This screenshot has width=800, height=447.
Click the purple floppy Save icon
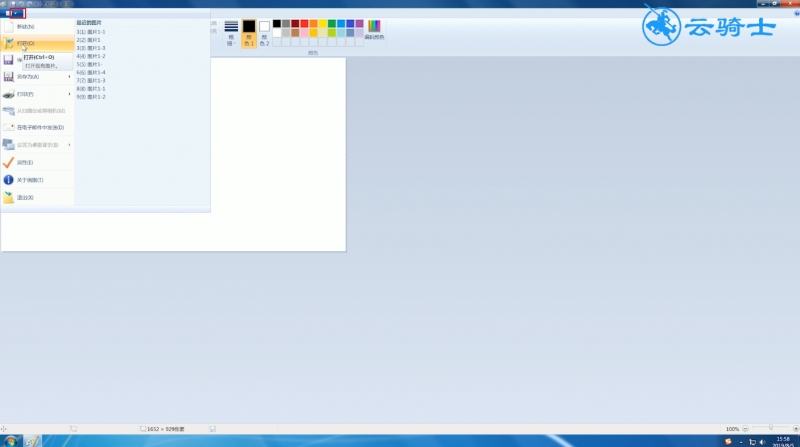[9, 60]
